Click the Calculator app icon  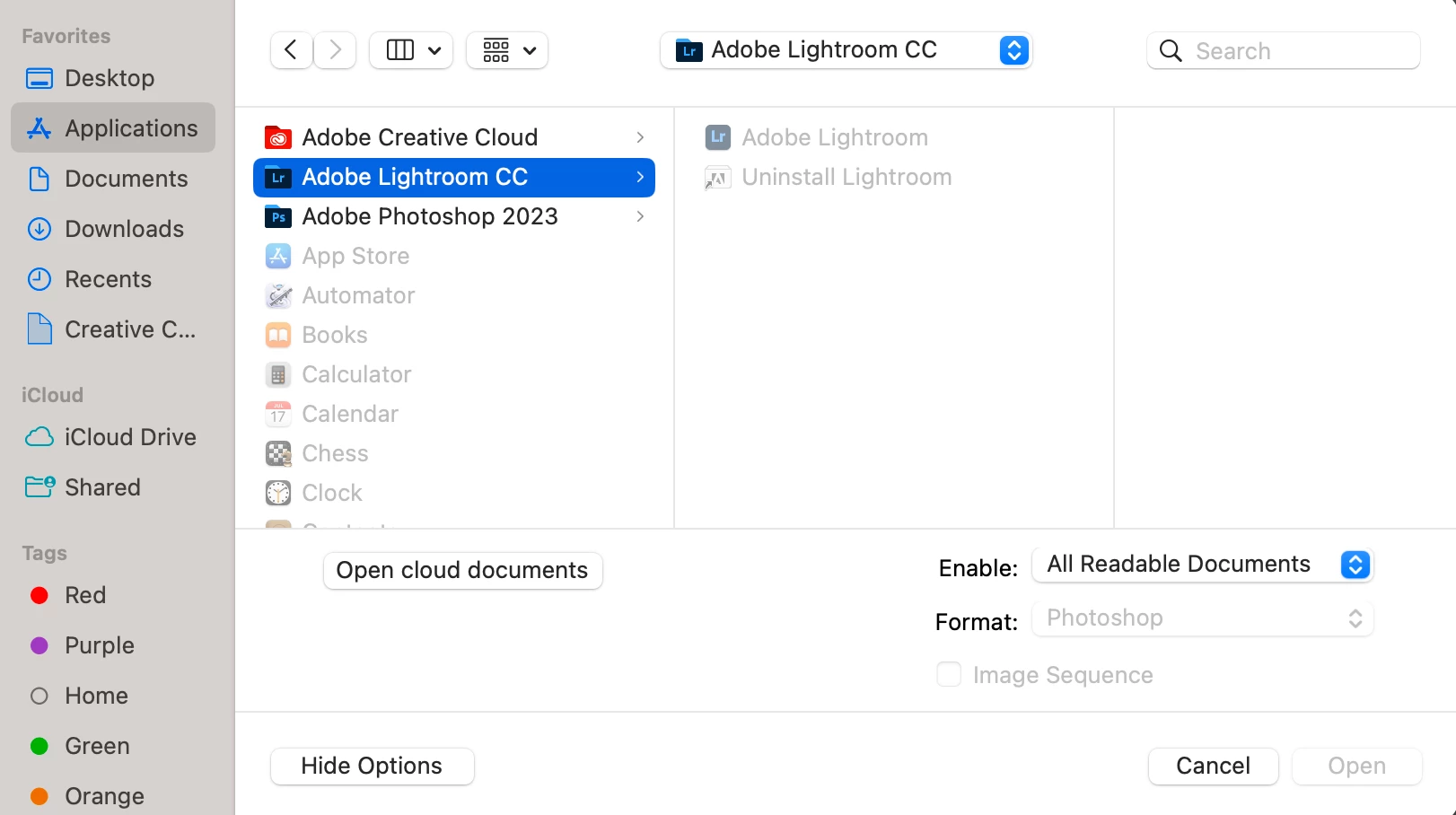click(278, 374)
